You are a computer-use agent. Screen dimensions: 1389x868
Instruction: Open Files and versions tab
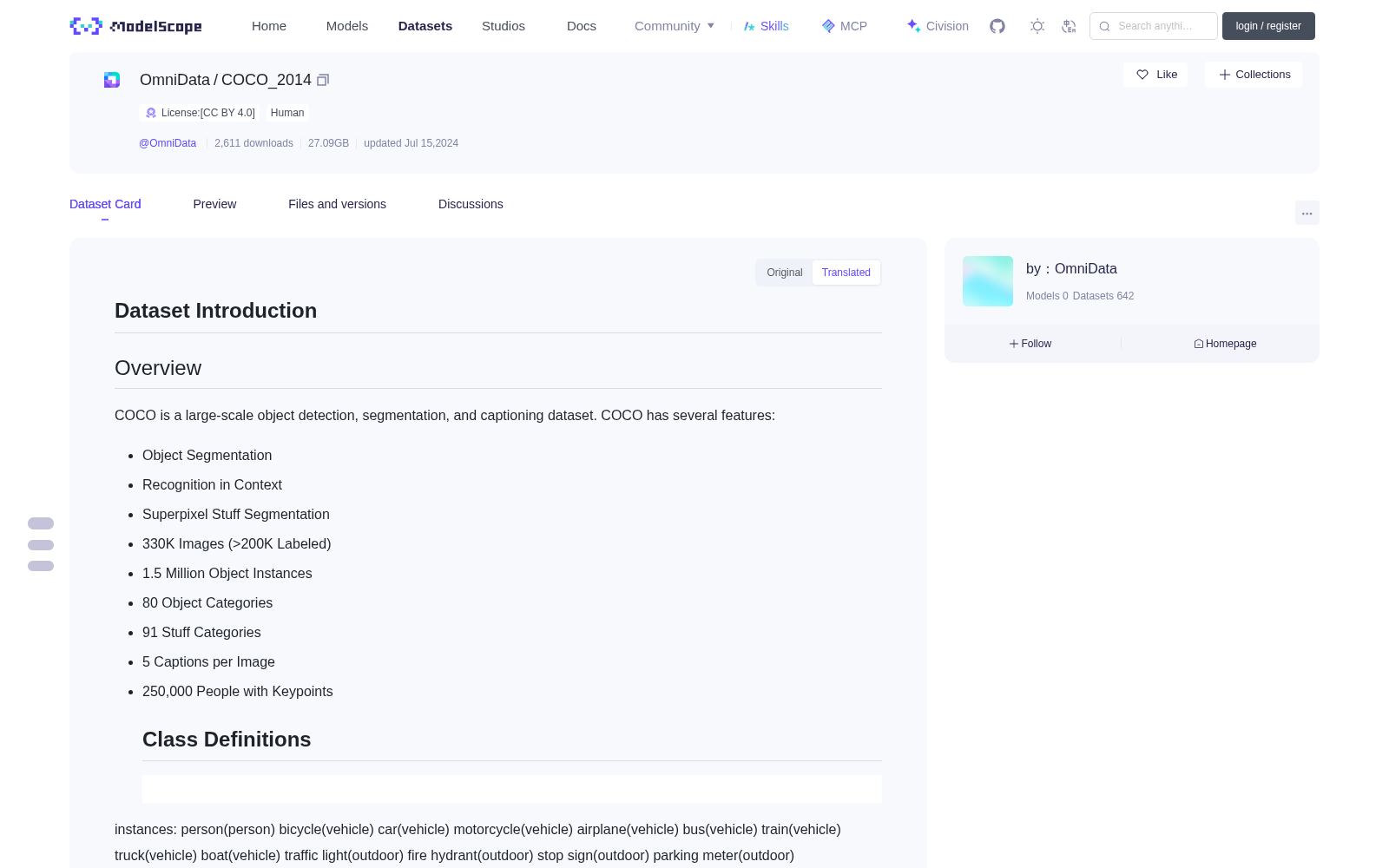[337, 204]
